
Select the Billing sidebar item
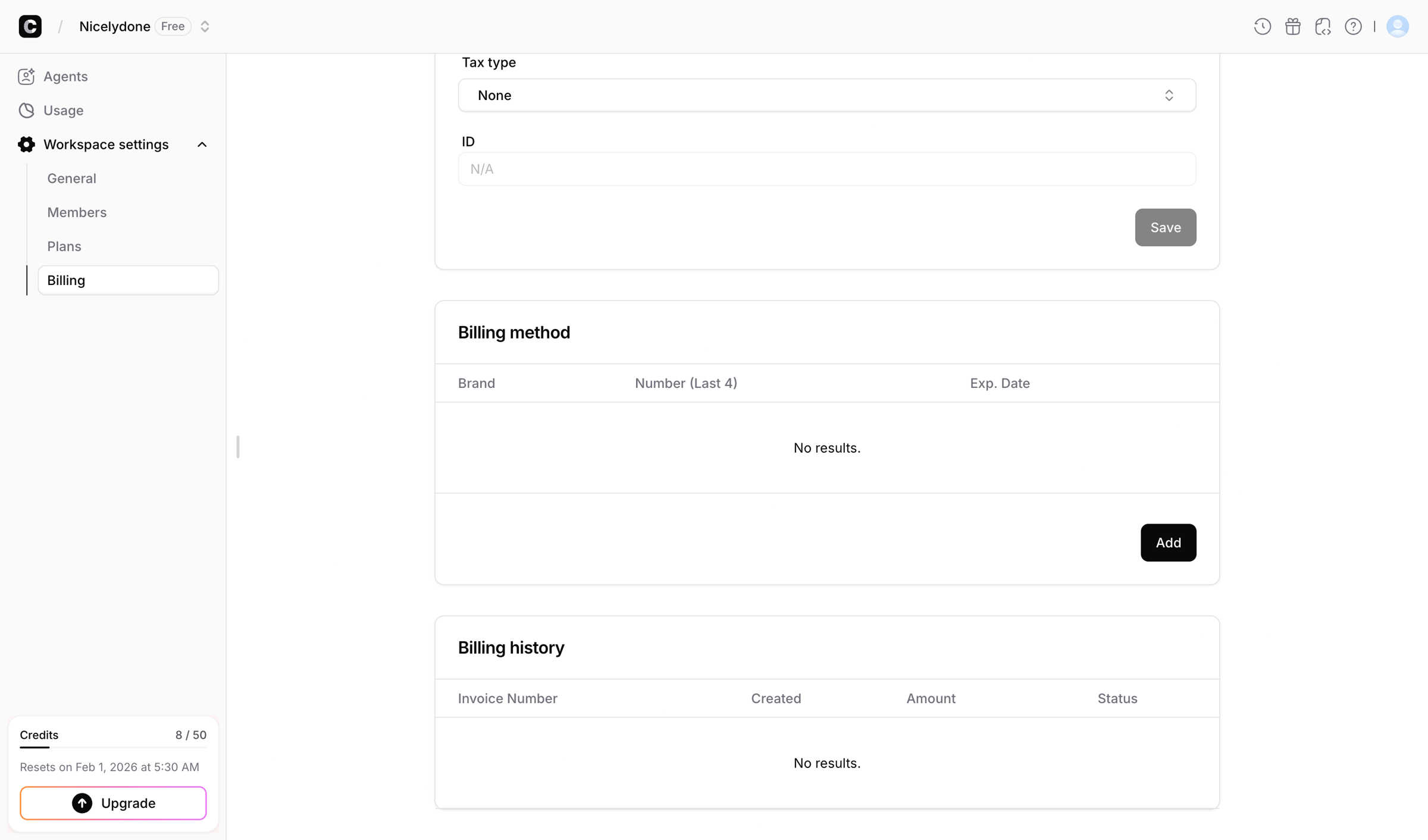coord(128,280)
